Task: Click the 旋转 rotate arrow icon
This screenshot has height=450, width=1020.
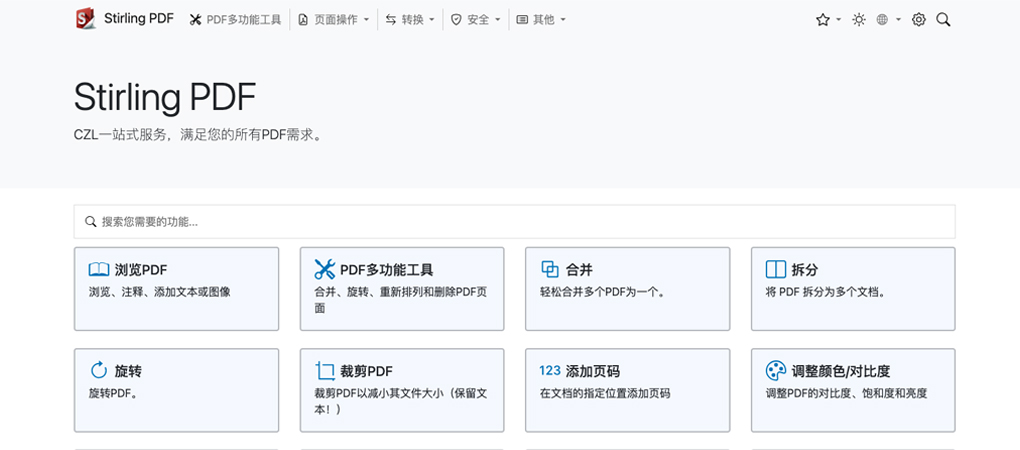Action: [99, 371]
